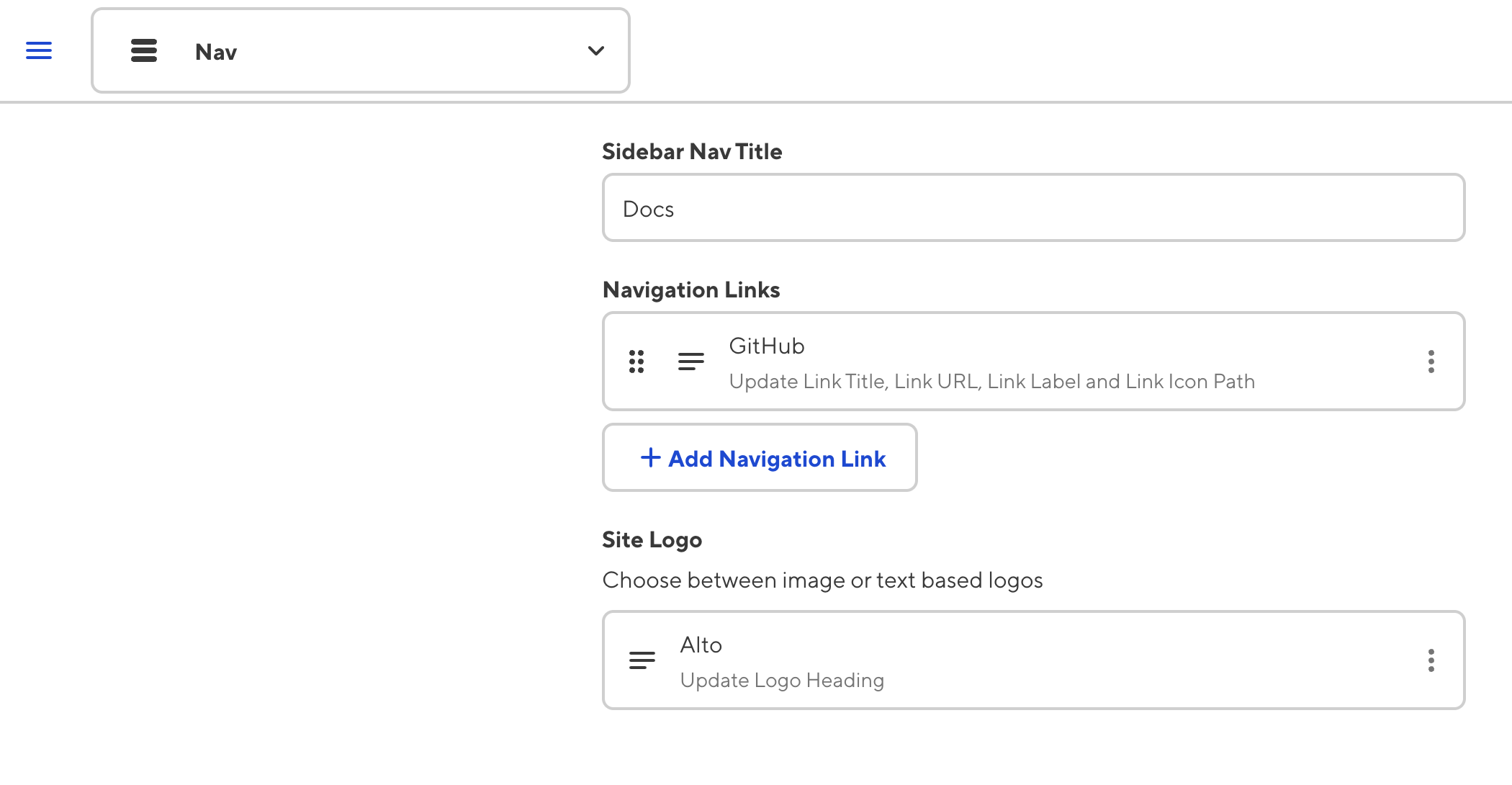Grab the GitHub item drag handle
1512x785 pixels.
[x=636, y=361]
